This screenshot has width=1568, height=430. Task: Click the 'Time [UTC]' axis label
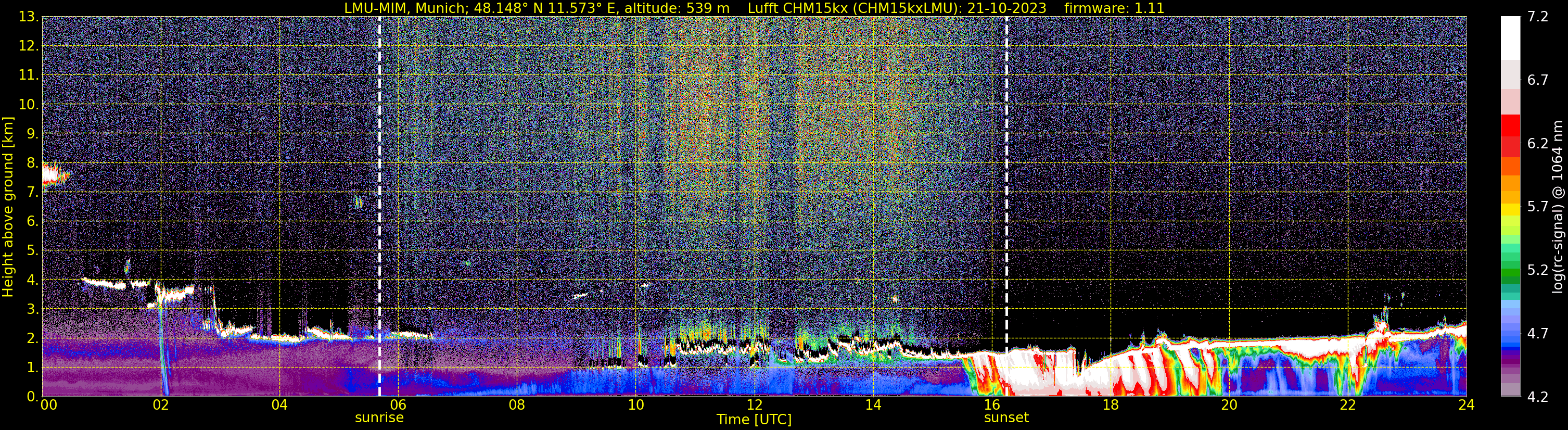(x=754, y=420)
